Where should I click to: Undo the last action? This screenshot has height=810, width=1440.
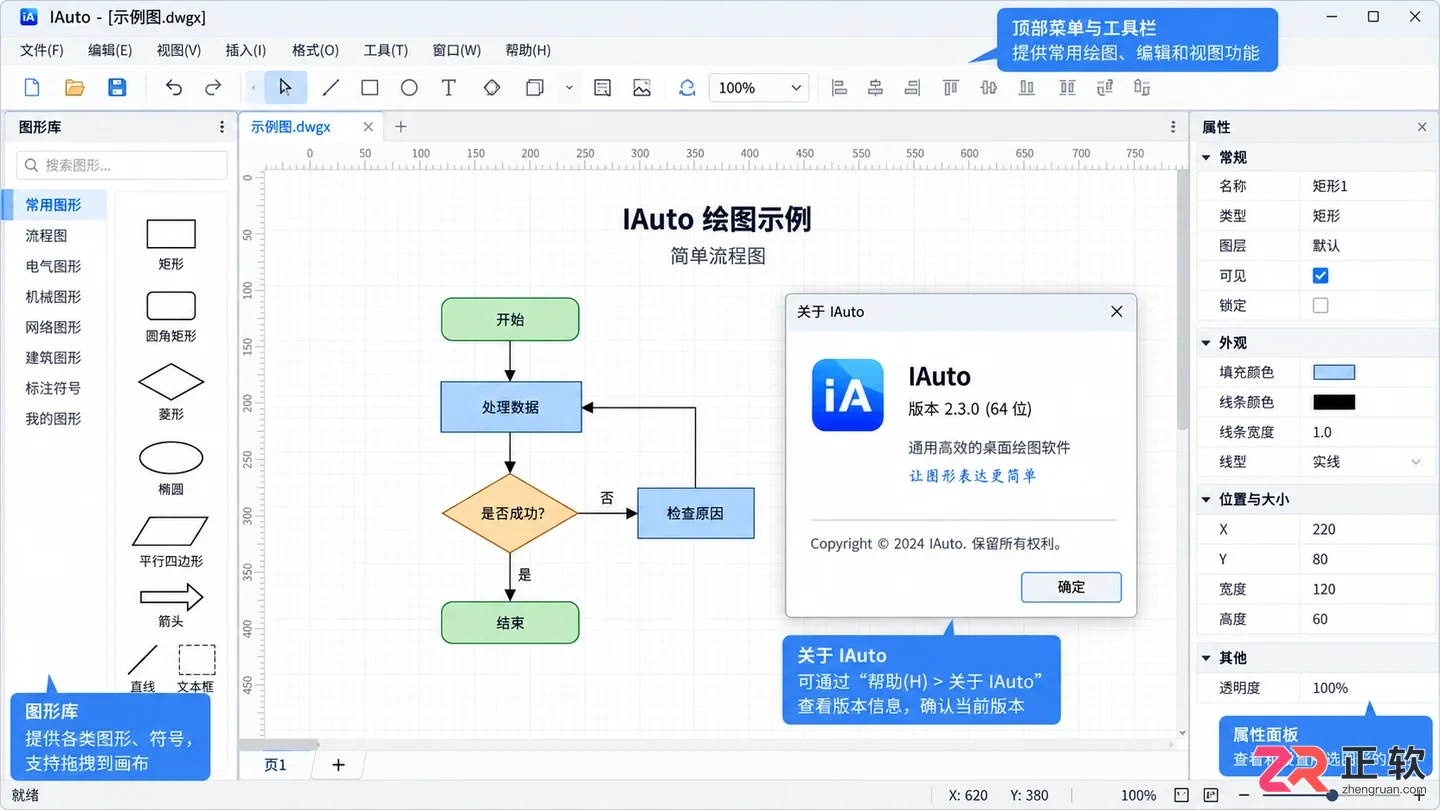[x=174, y=88]
